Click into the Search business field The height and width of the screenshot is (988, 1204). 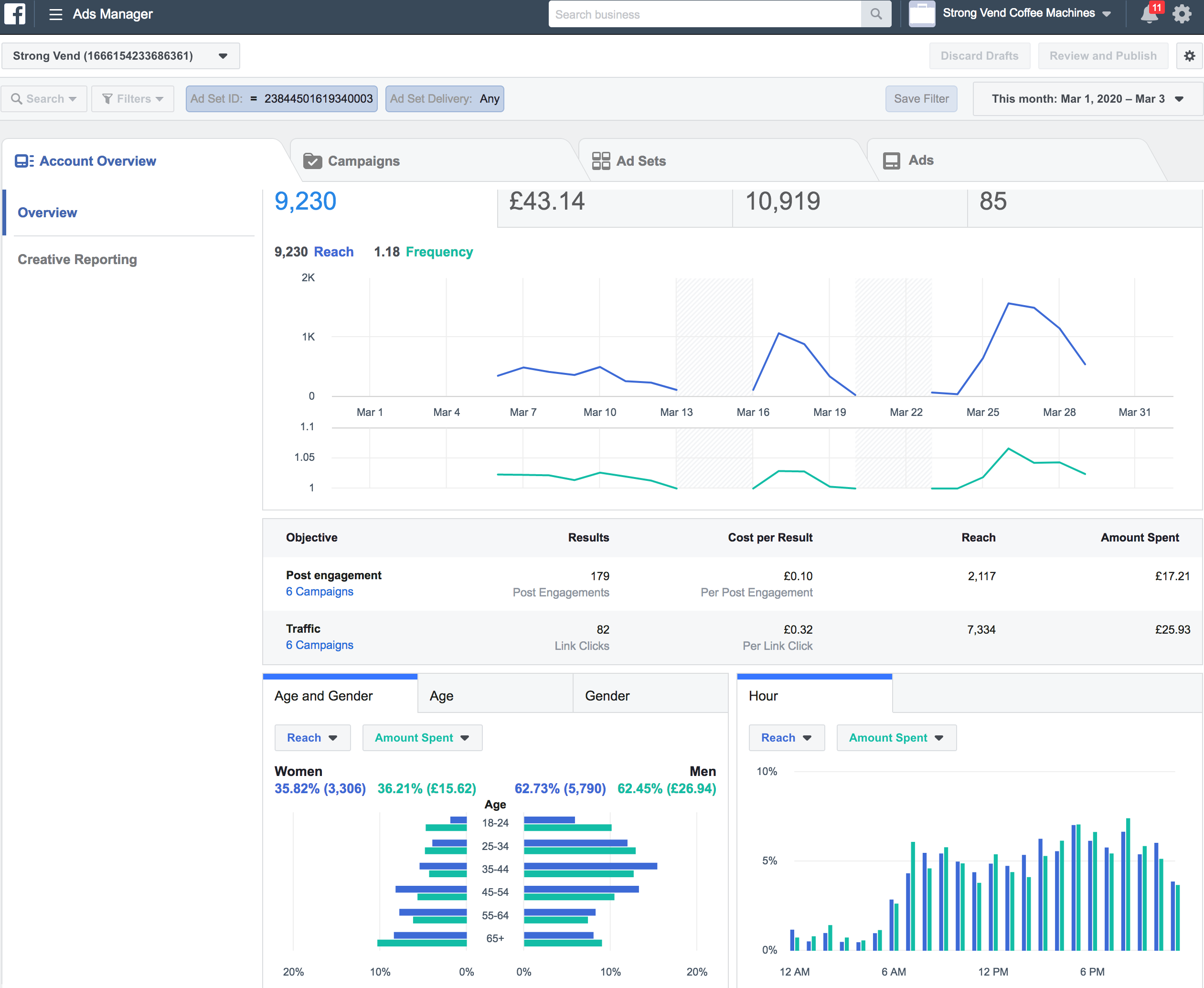(x=705, y=14)
